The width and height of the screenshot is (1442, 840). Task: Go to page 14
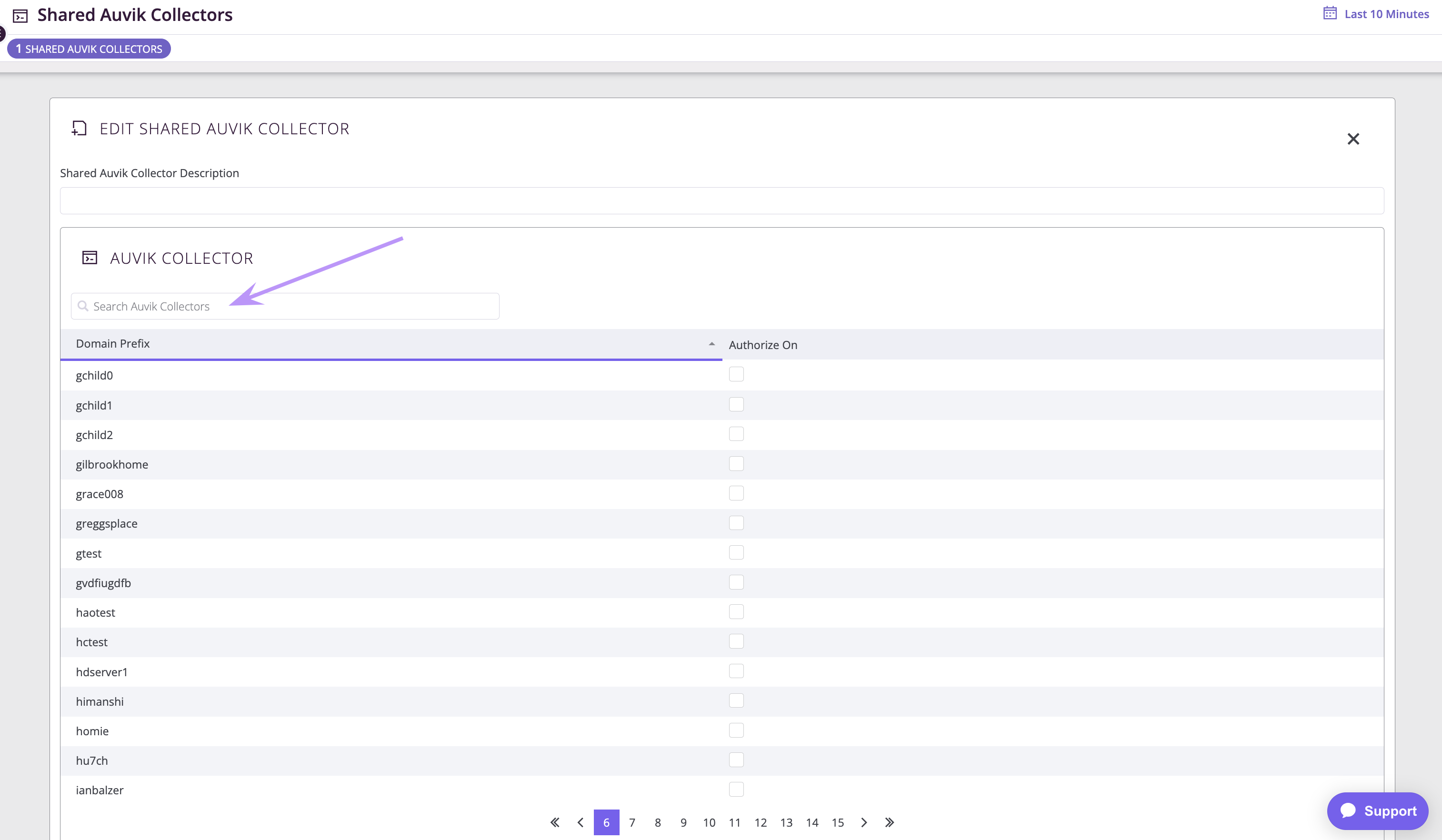click(x=812, y=822)
